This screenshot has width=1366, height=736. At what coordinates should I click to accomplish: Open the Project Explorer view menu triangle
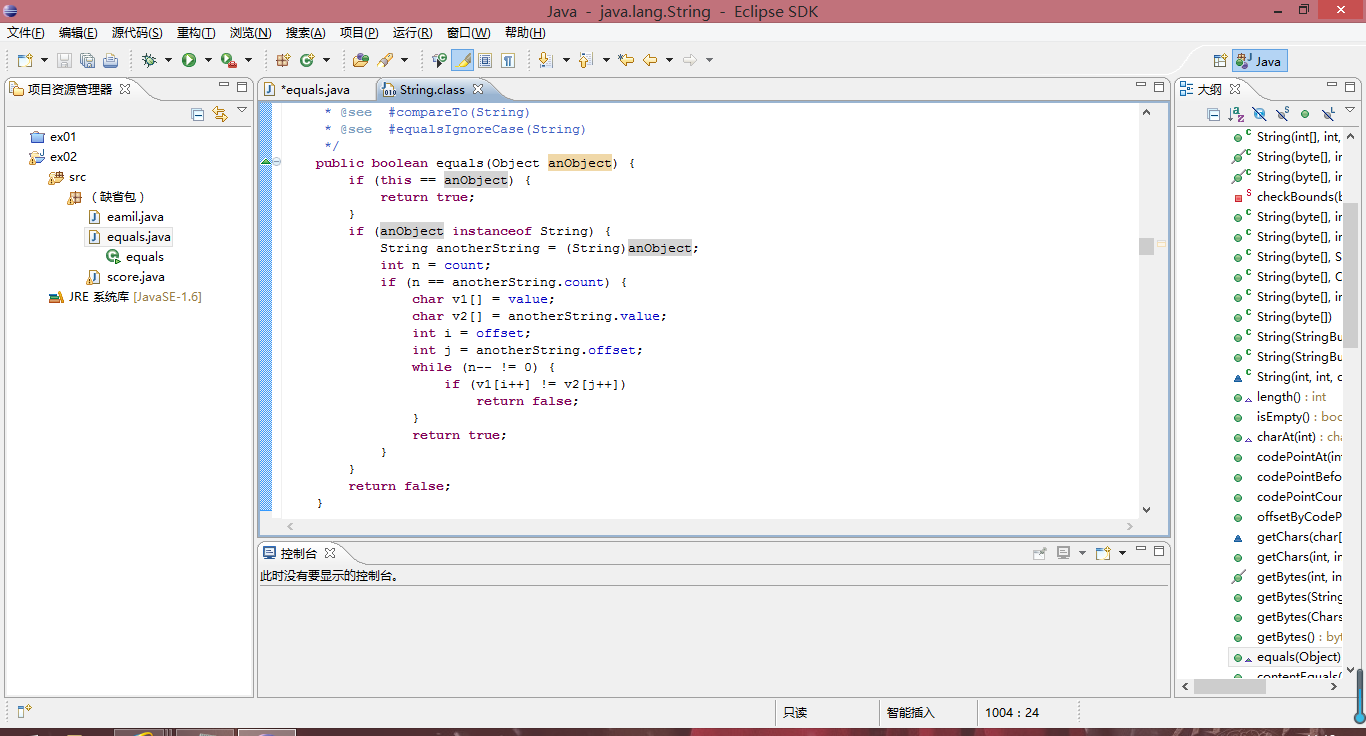(x=242, y=110)
